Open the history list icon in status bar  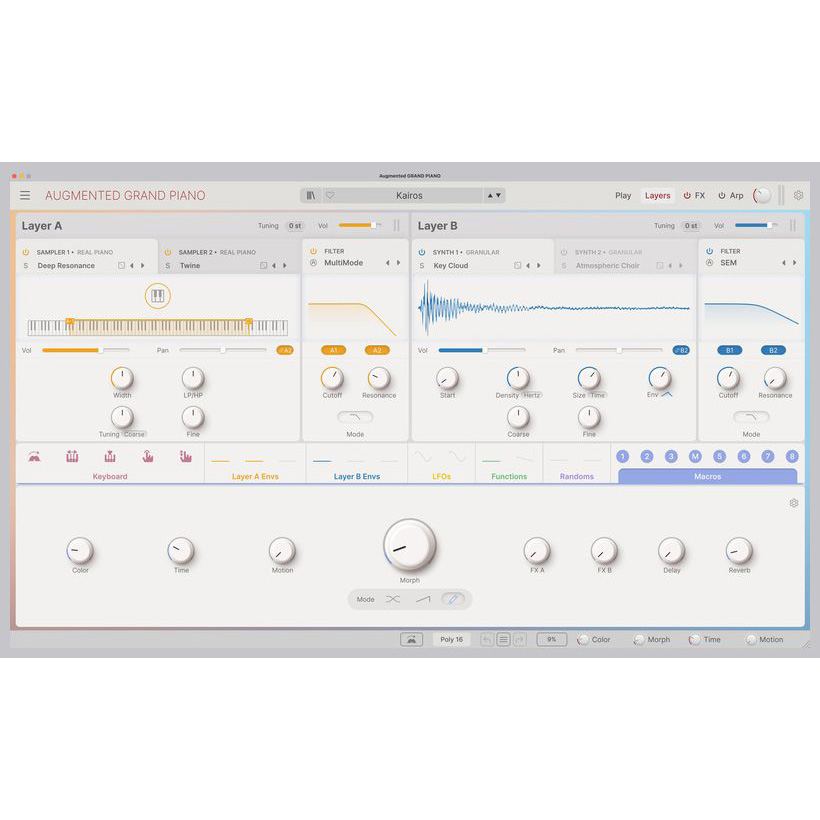[503, 639]
